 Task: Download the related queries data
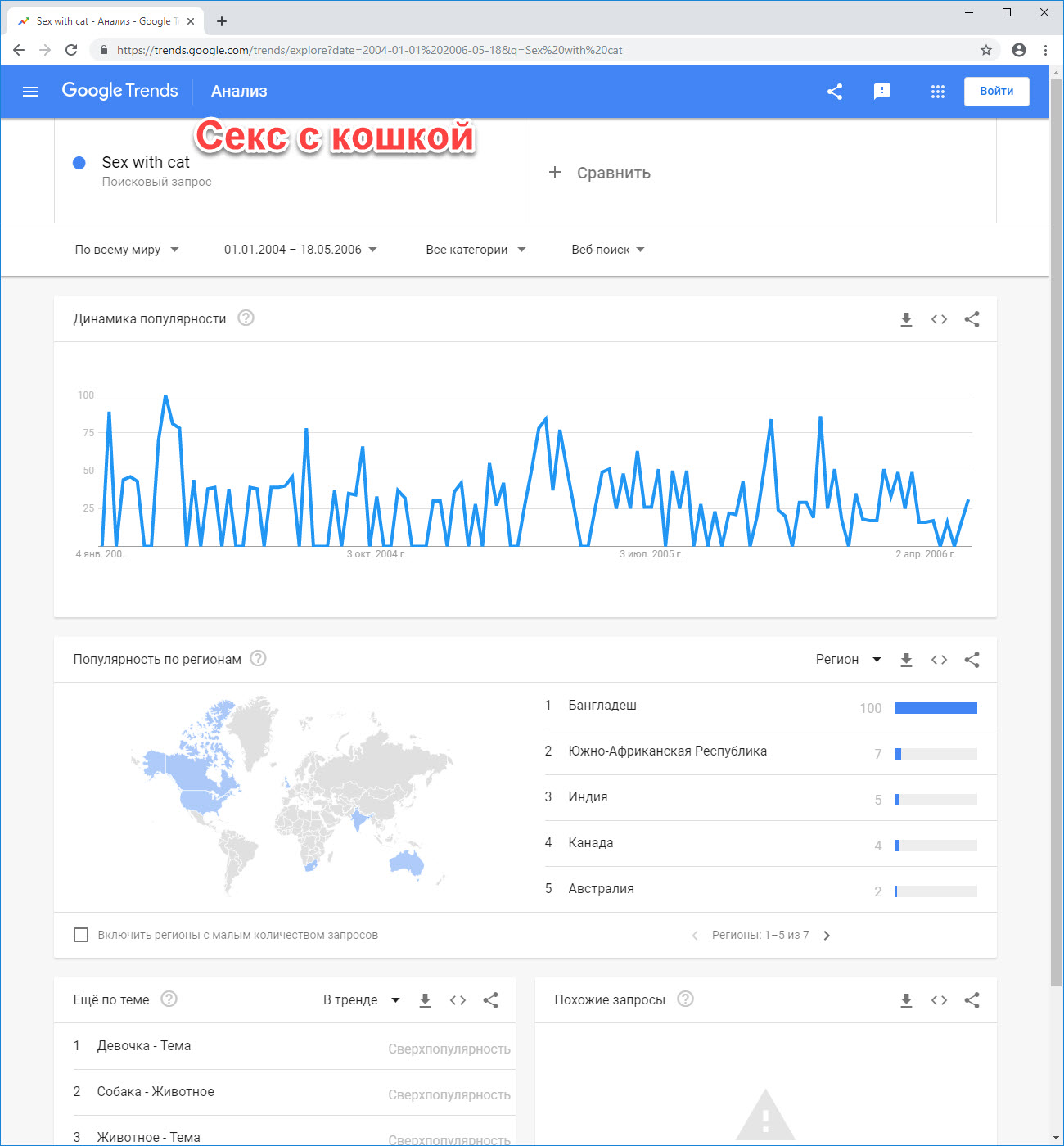[x=906, y=1000]
